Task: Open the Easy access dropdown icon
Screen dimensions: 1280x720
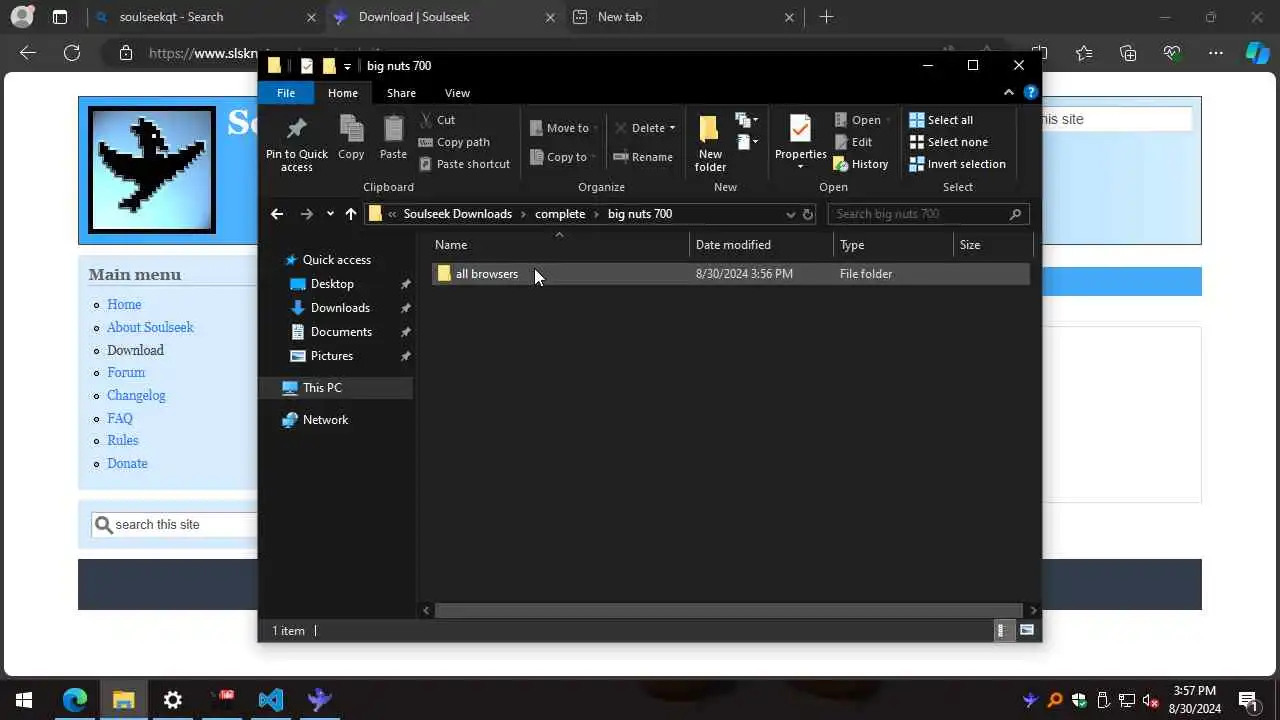Action: point(747,142)
